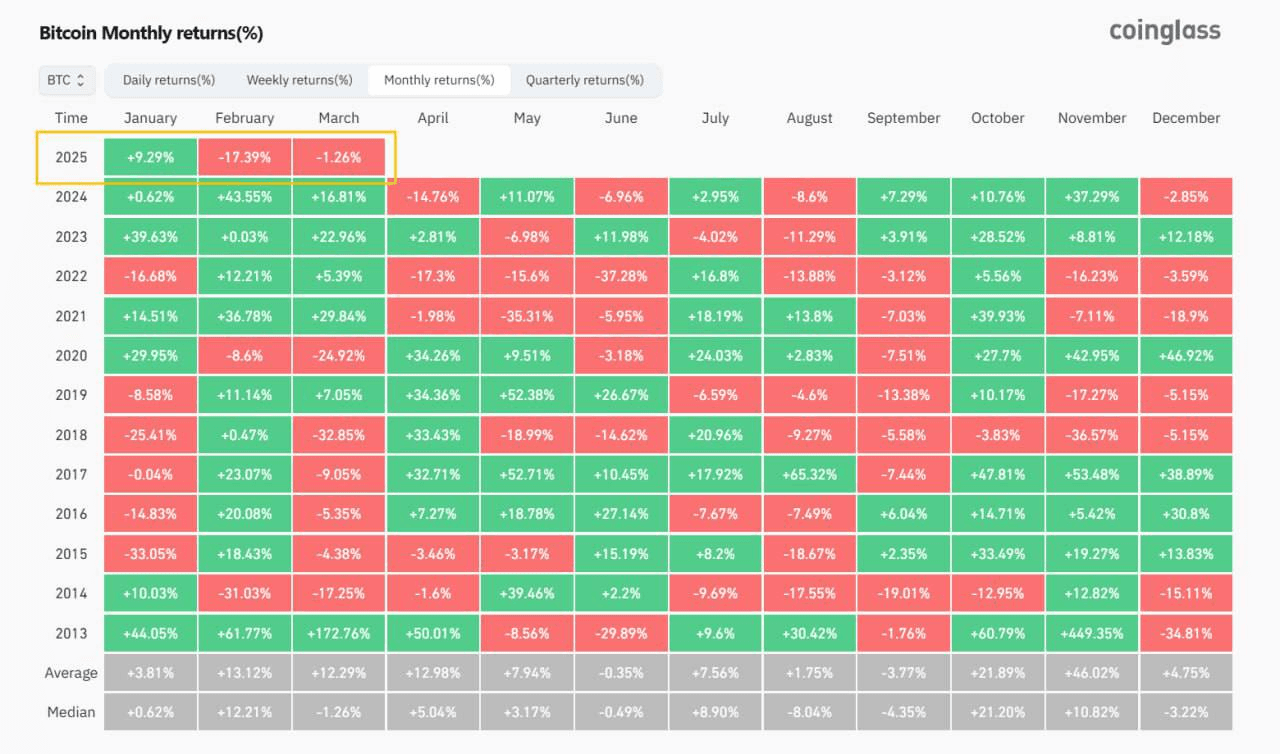This screenshot has height=754, width=1280.
Task: Click the September column header
Action: [x=903, y=118]
